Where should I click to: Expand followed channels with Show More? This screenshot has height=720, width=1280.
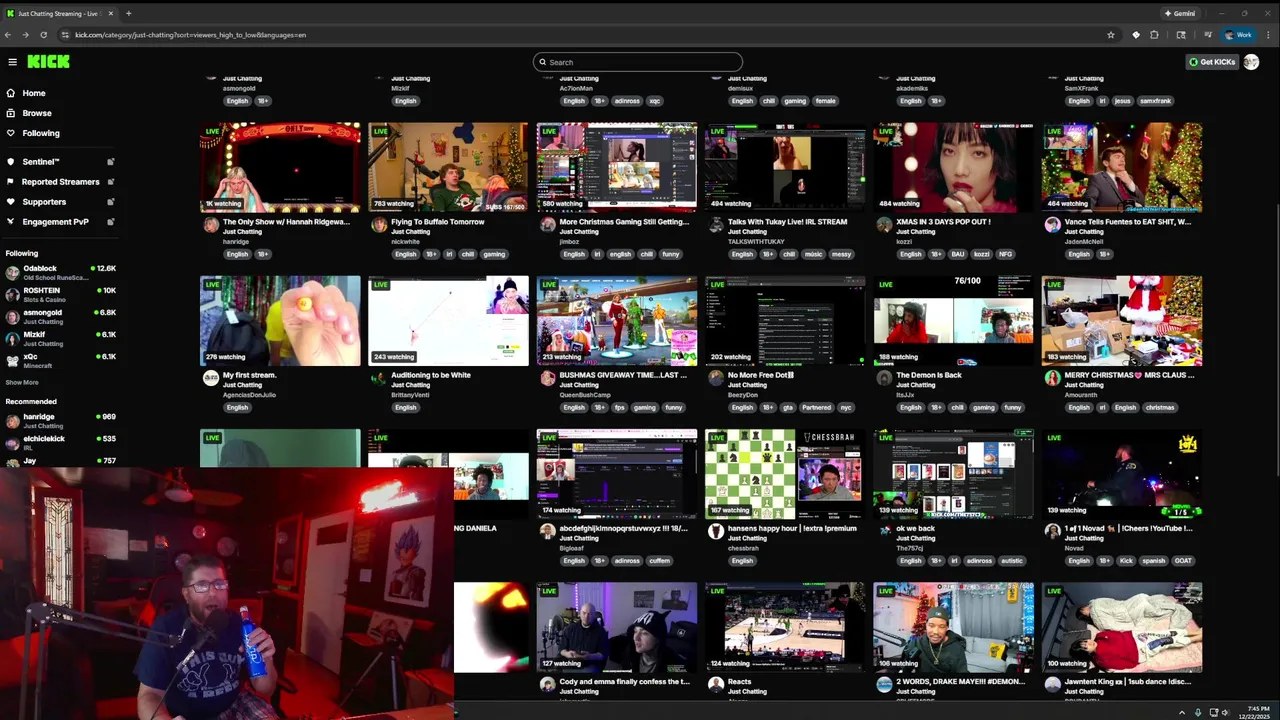click(22, 382)
